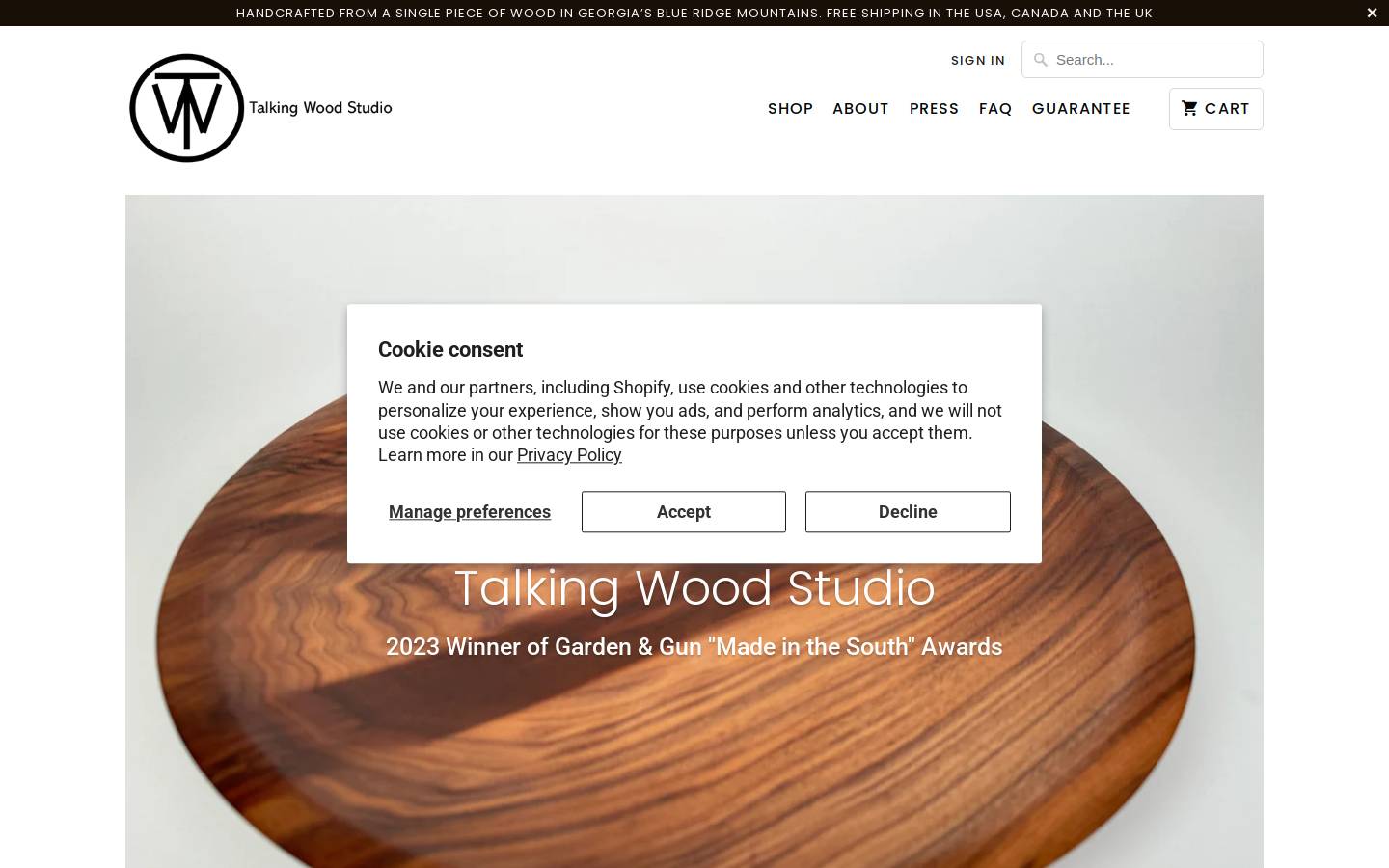Open the Guarantee page
The height and width of the screenshot is (868, 1389).
tap(1080, 109)
